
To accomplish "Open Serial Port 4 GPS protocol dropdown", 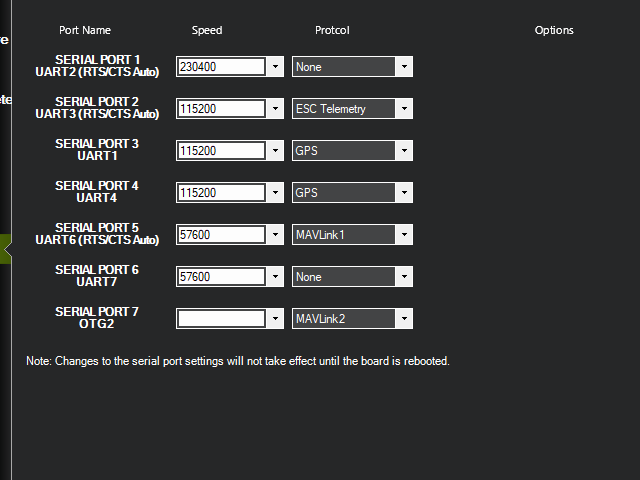I will tap(352, 193).
